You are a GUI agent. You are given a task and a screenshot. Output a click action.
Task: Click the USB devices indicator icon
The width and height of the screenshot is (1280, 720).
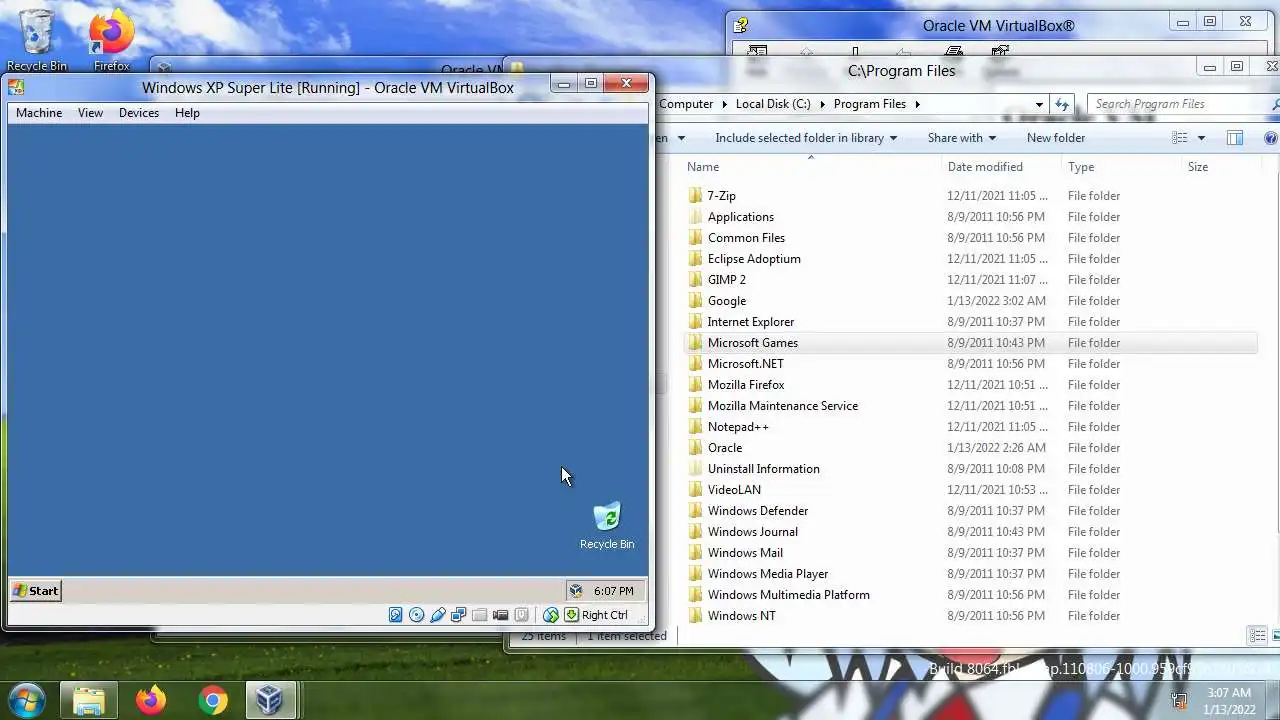coord(438,615)
